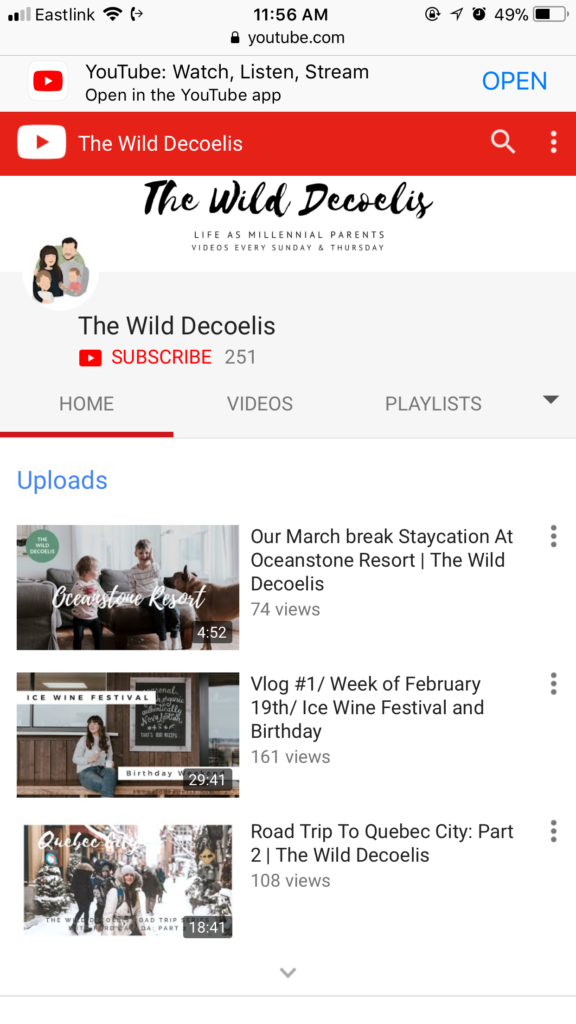
Task: Switch to the Playlists tab
Action: click(x=433, y=404)
